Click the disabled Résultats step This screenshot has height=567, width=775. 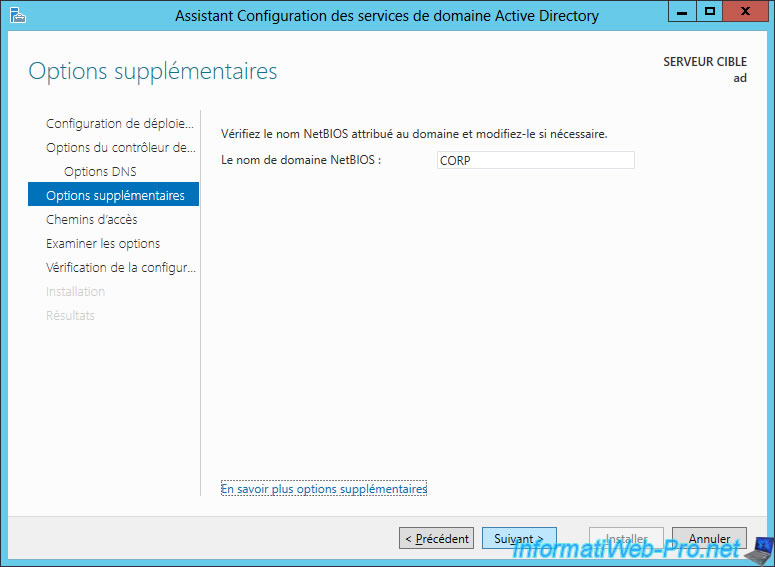click(x=70, y=315)
